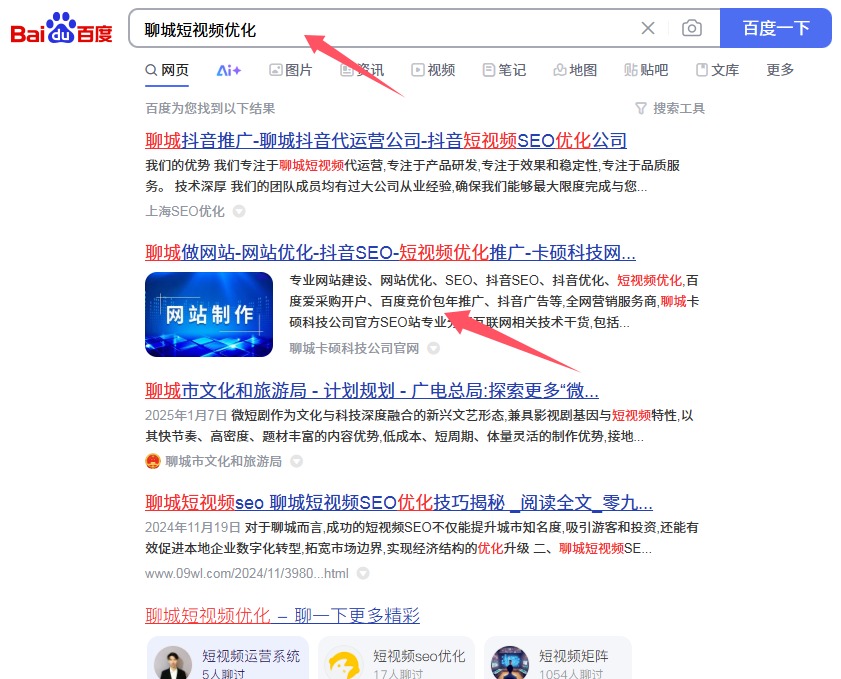Expand dropdown next to www.09wl.com URL
Screen dimensions: 841x679
363,573
